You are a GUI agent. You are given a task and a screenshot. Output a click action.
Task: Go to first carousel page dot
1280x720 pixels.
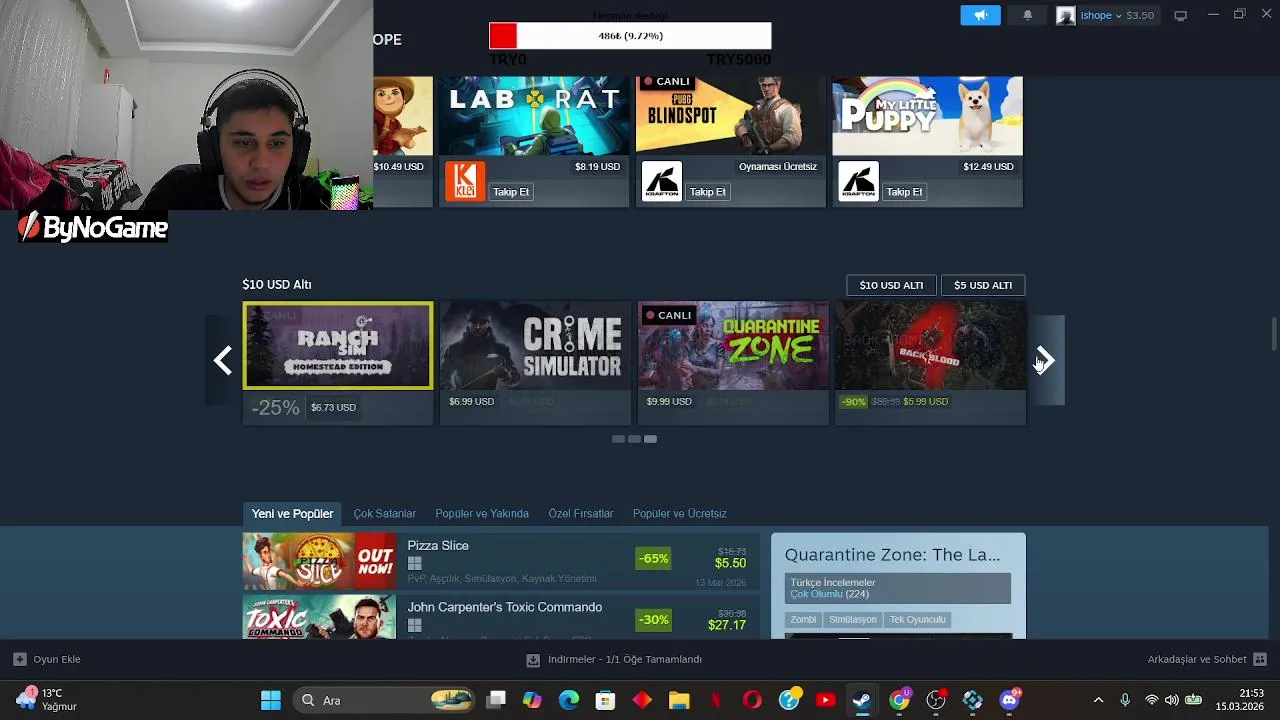(618, 439)
